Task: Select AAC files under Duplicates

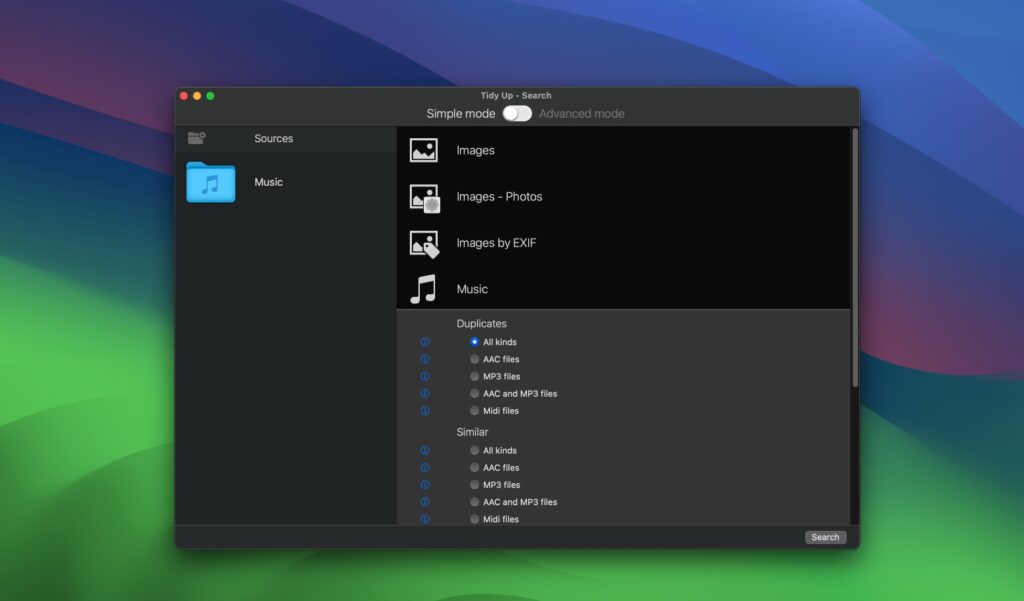Action: tap(473, 359)
